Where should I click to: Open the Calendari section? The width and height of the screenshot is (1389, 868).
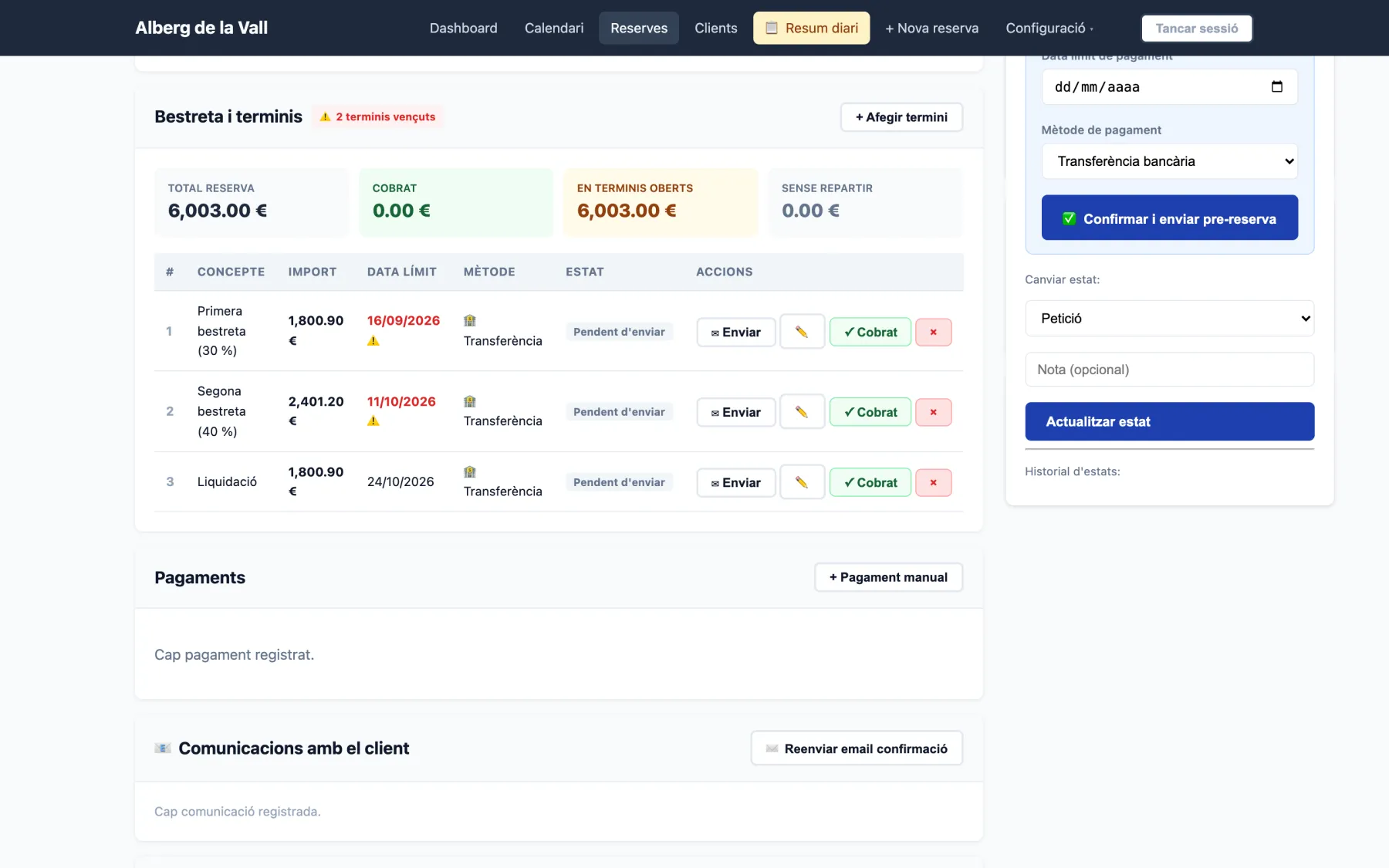(x=554, y=28)
